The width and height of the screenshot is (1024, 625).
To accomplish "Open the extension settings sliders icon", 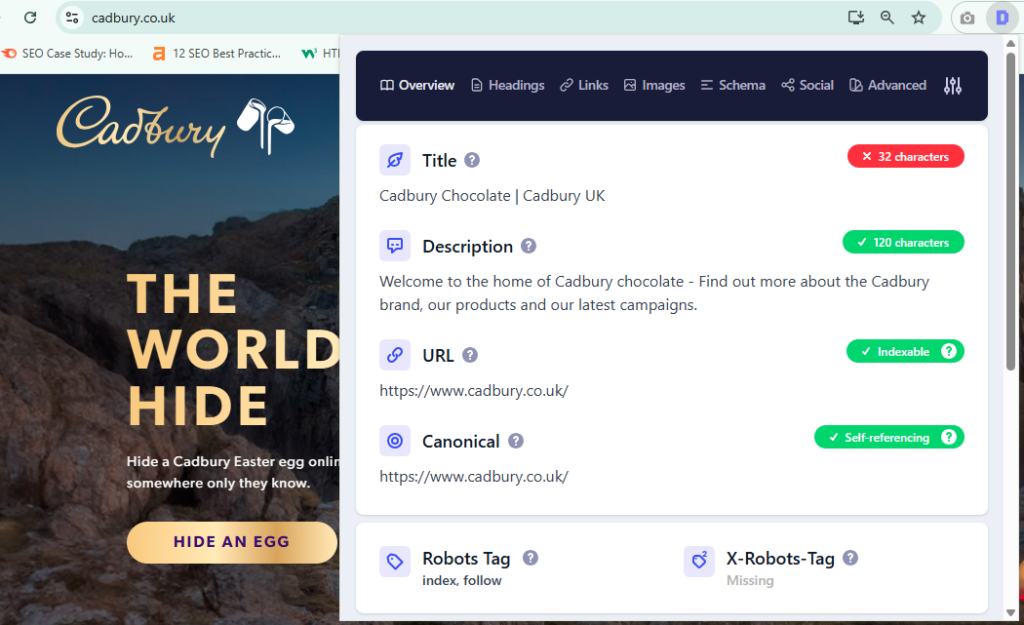I will [953, 86].
